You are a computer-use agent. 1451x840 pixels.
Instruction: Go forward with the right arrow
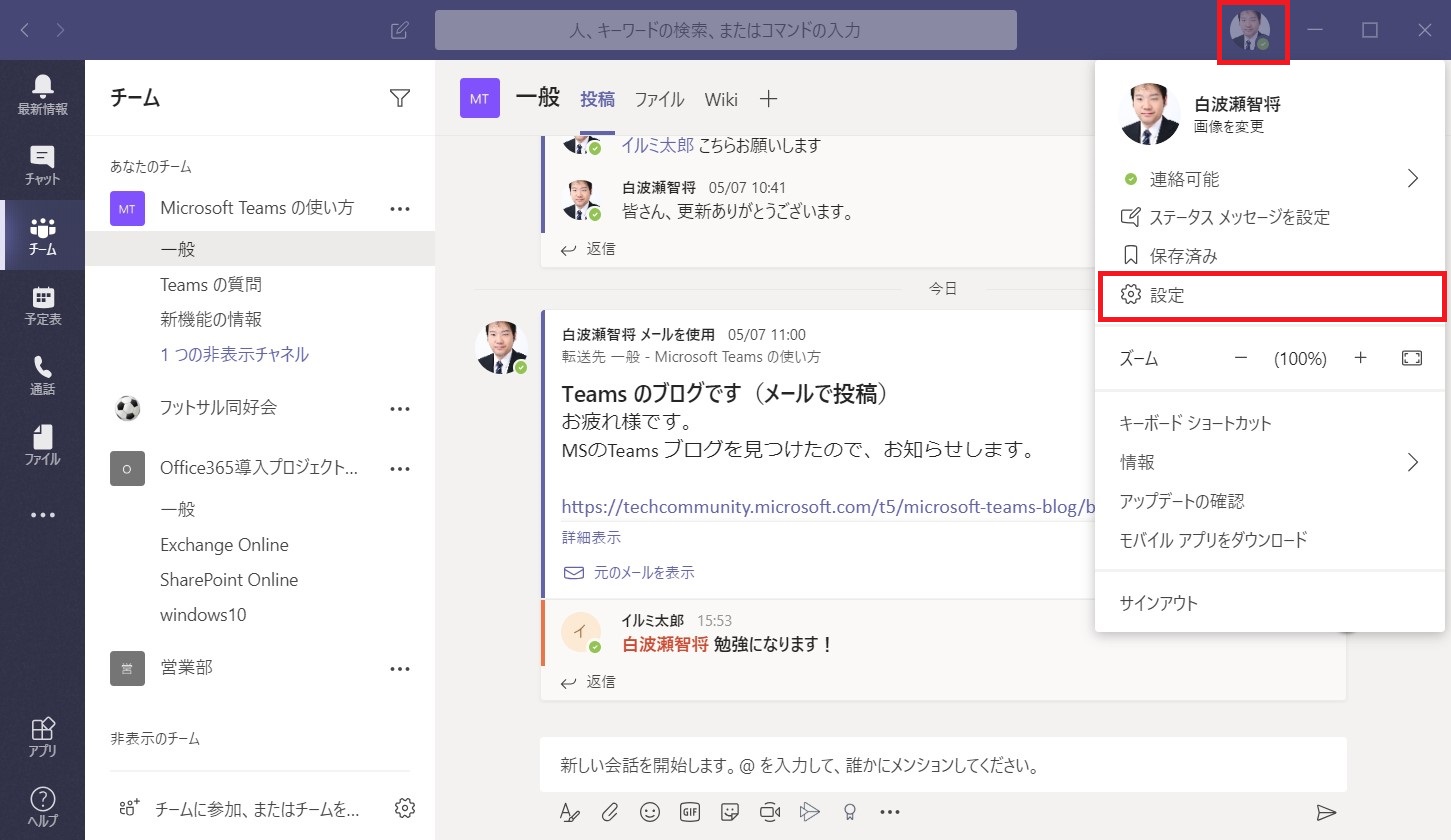(x=61, y=30)
